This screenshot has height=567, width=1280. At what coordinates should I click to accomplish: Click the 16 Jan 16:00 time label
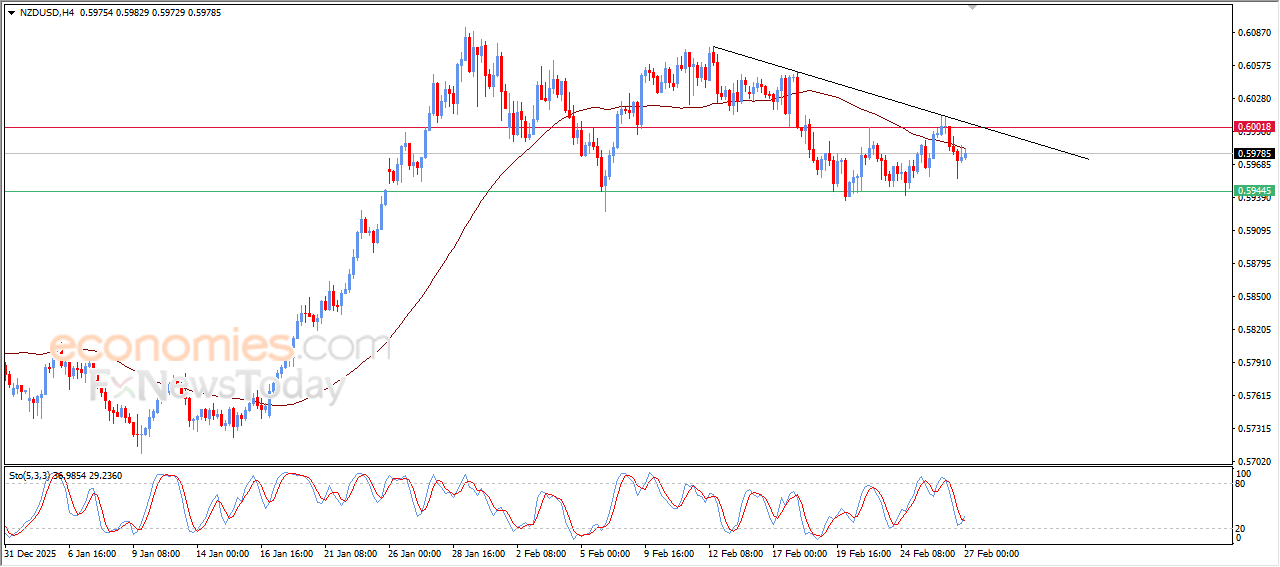pos(288,552)
